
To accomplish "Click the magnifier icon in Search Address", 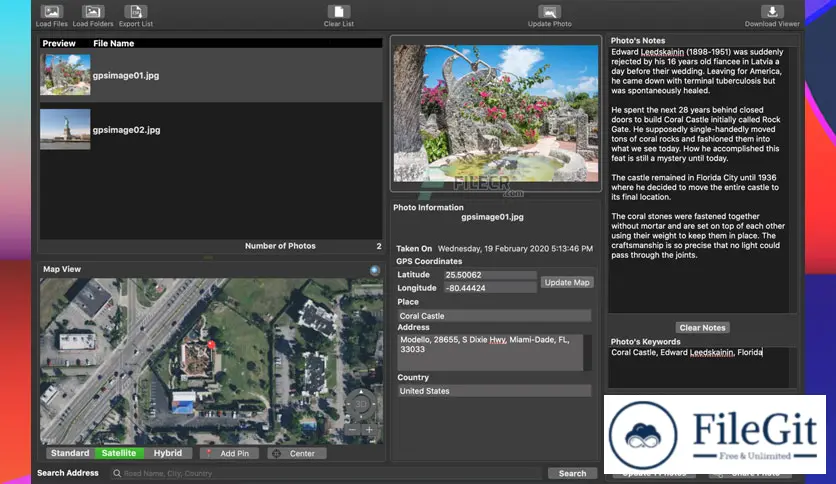I will coord(117,473).
